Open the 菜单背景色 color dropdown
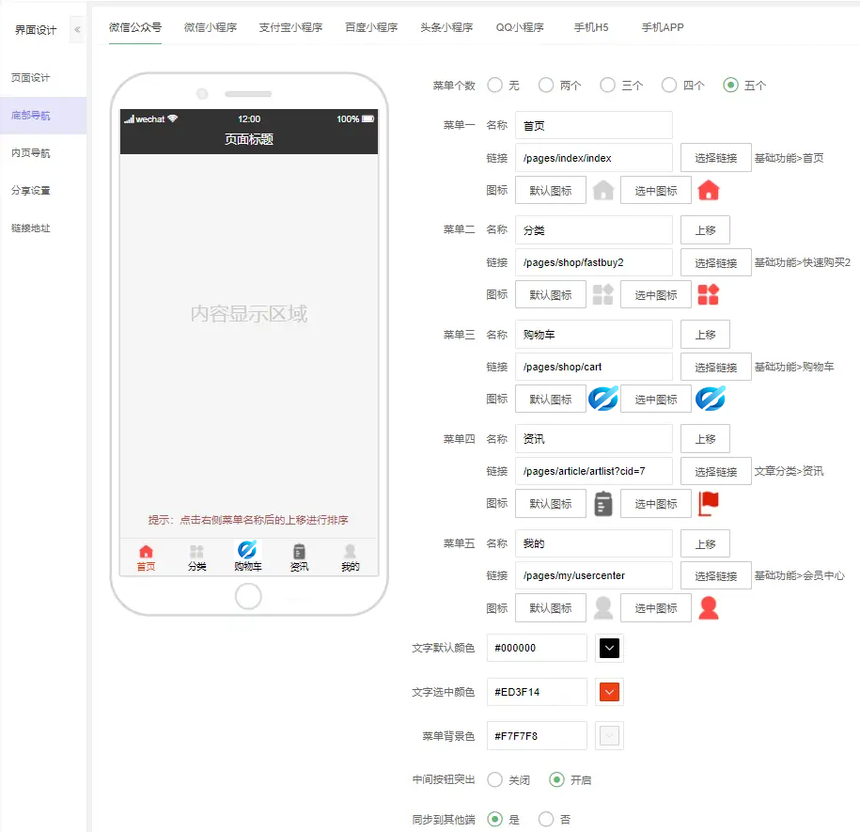 tap(609, 736)
